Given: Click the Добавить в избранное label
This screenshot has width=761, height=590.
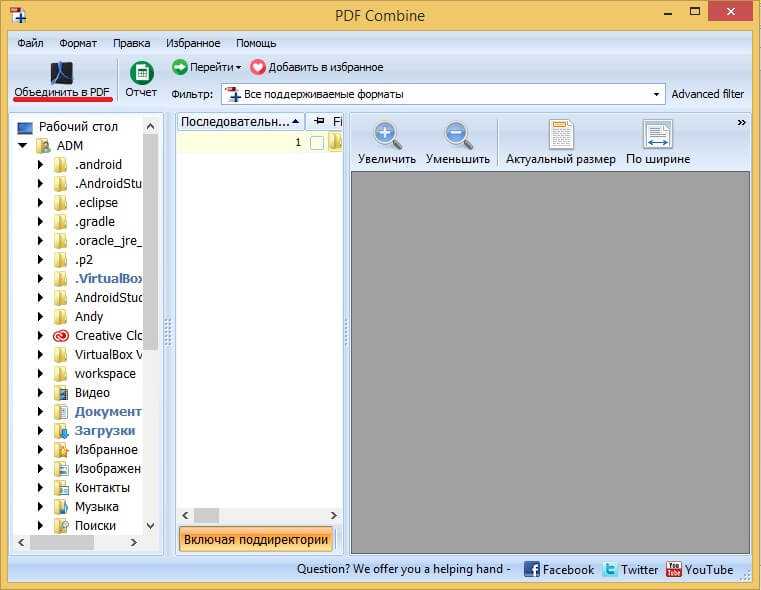Looking at the screenshot, I should [326, 67].
